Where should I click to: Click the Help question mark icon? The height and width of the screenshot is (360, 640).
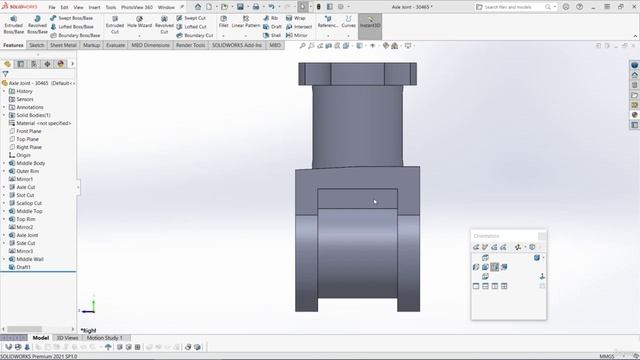(580, 7)
